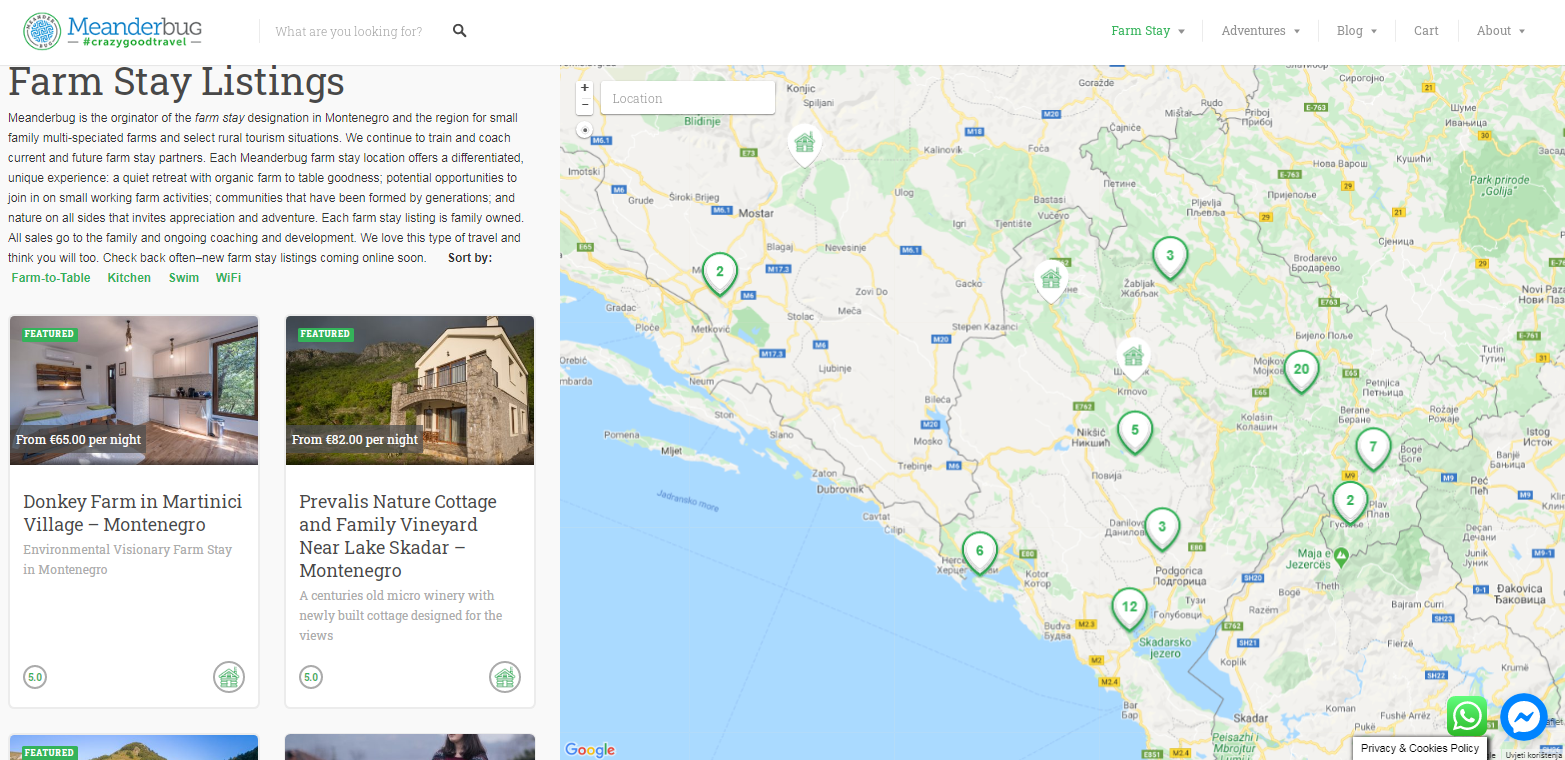Open Facebook Messenger chat button
1565x760 pixels.
coord(1524,717)
